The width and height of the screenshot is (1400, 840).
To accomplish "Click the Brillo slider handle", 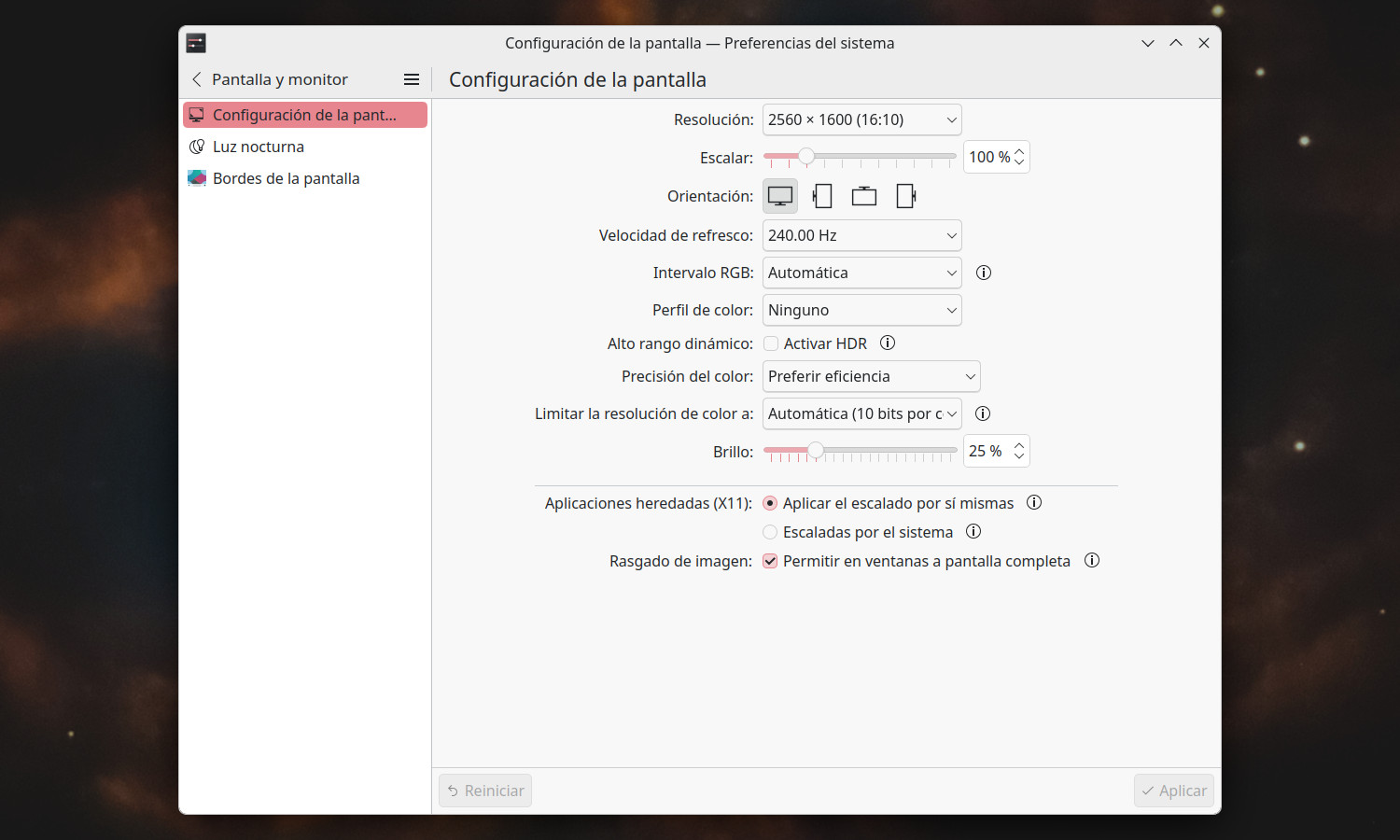I will click(816, 451).
